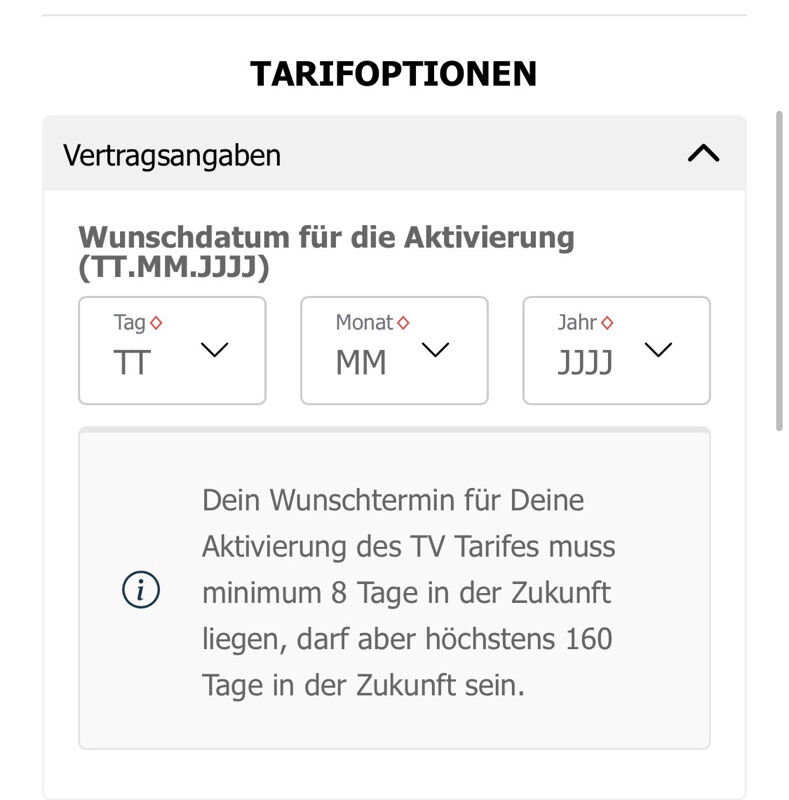
Task: Click the TARIFOPTIONEN heading
Action: pos(393,74)
